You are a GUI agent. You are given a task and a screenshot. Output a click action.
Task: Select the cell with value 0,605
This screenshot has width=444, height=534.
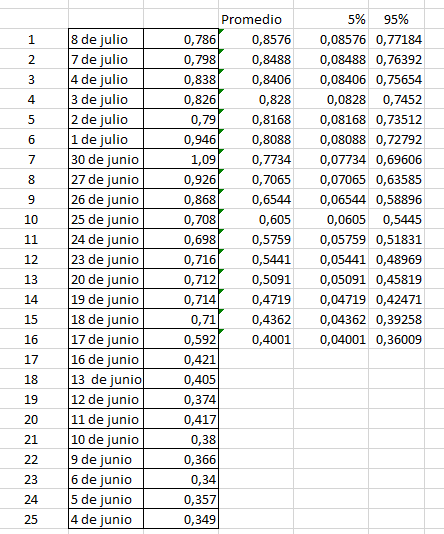[256, 219]
